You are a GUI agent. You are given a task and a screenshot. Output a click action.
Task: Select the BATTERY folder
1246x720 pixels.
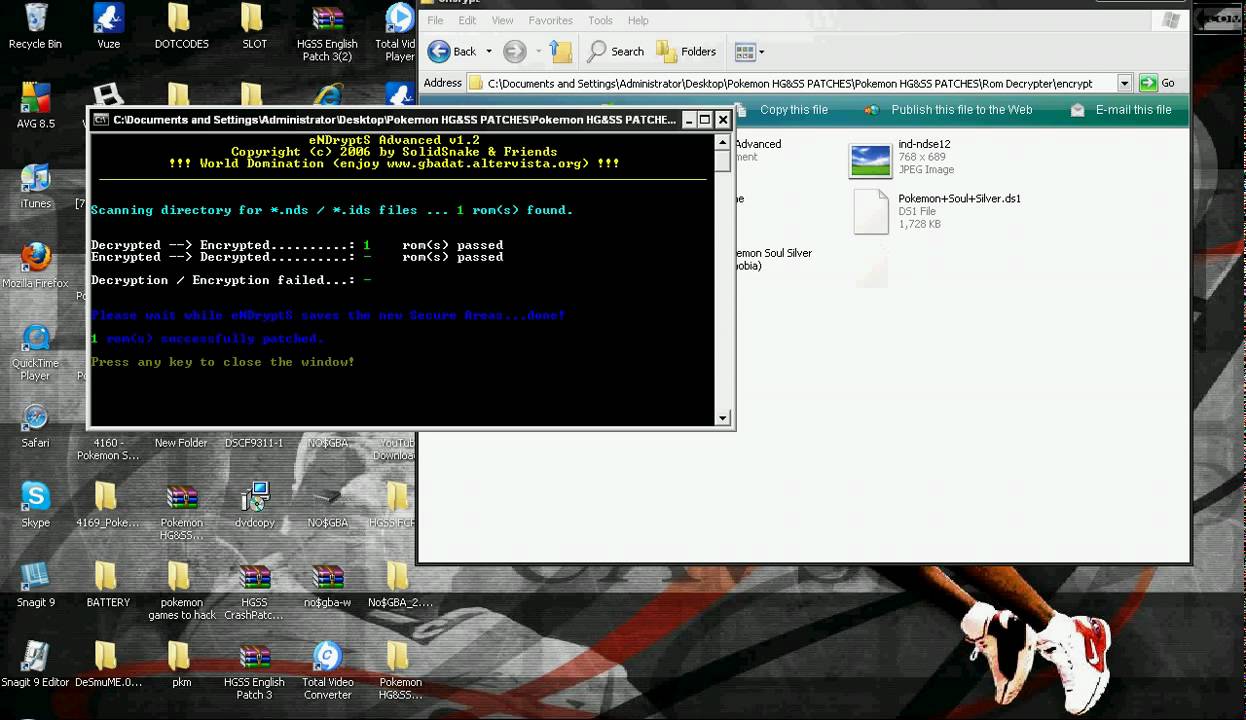(x=108, y=585)
